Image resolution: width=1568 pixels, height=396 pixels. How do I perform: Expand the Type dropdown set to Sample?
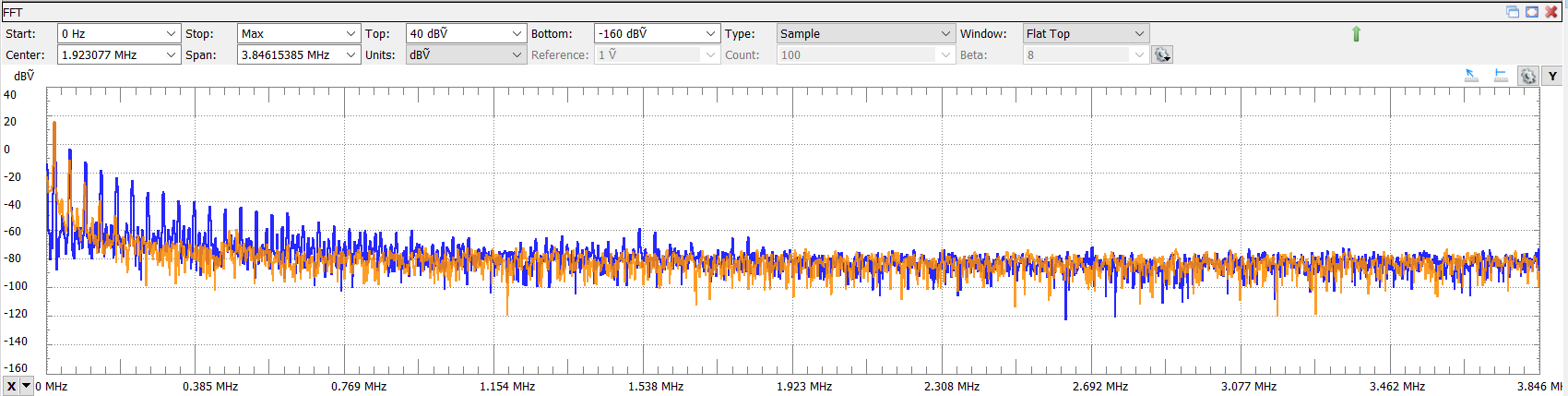click(945, 34)
